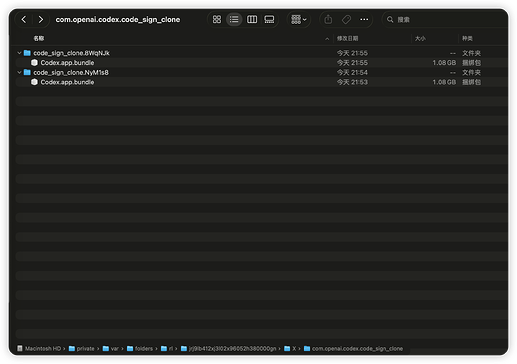
Task: Click bundle icon dated 今天 21:55
Action: [x=34, y=62]
